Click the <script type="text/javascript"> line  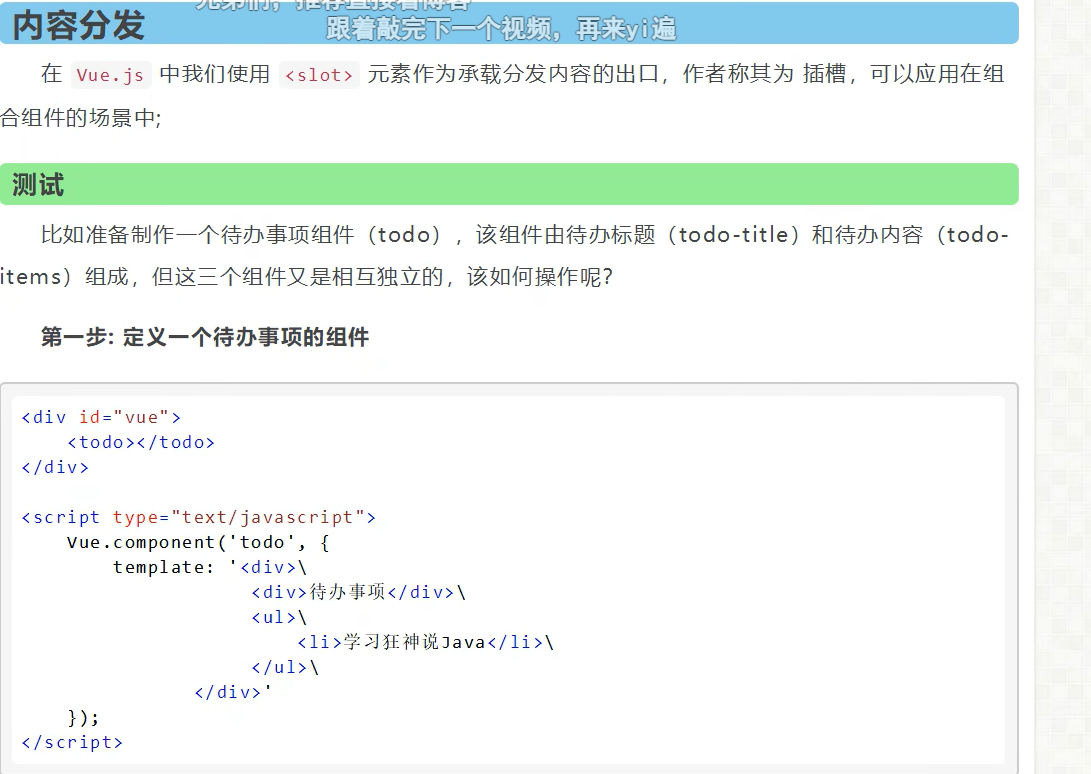(198, 517)
